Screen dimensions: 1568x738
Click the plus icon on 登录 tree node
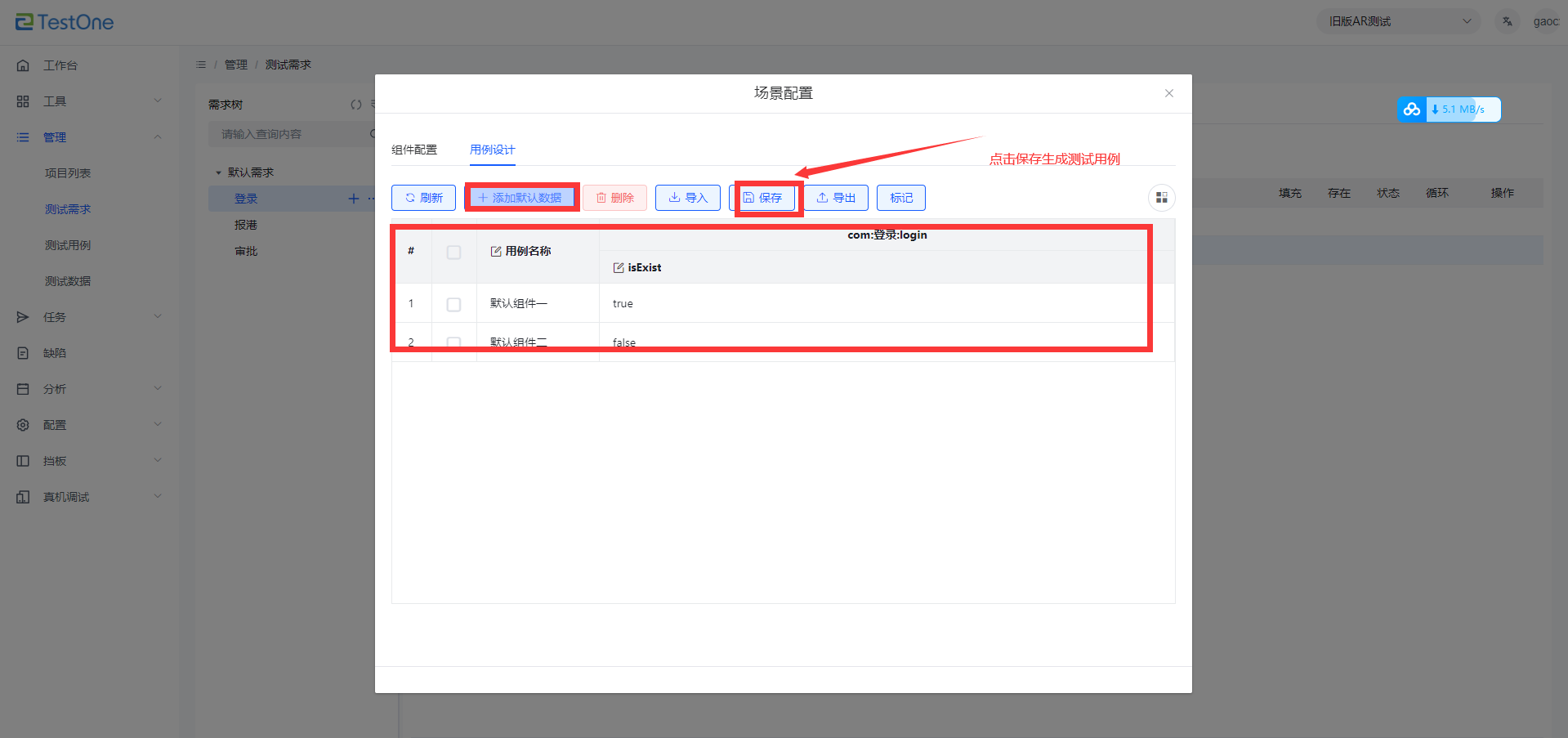click(x=354, y=199)
